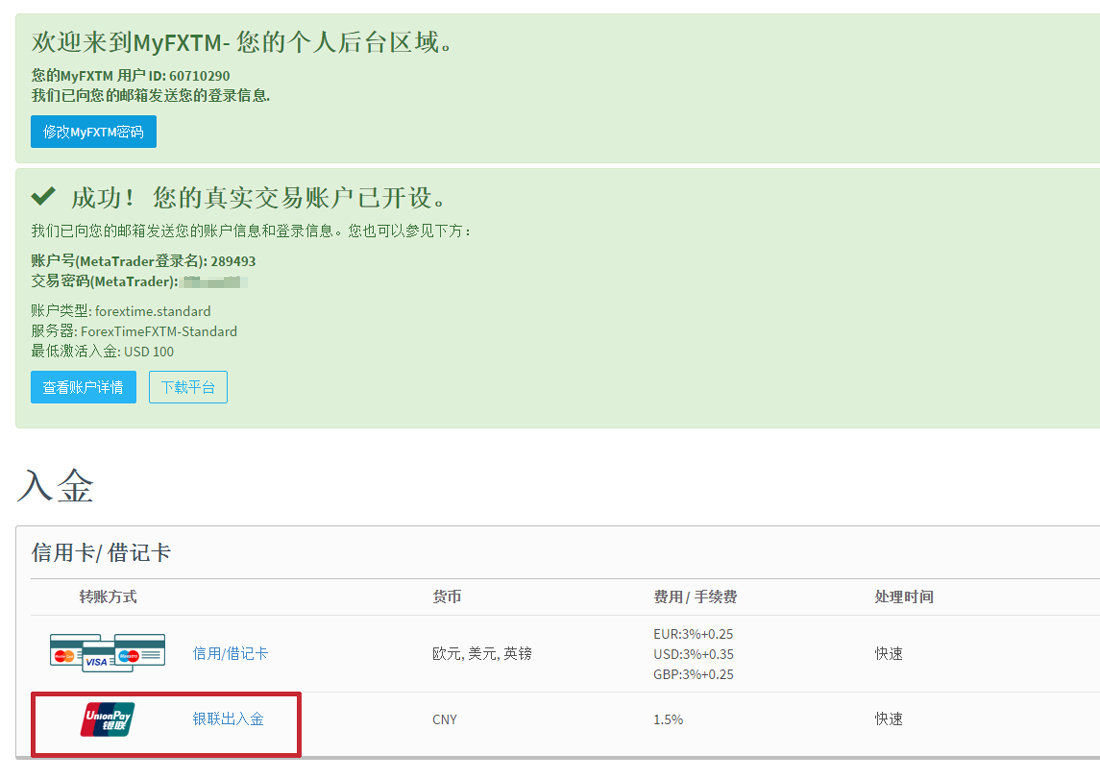
Task: Click the 1.5% fee cell
Action: pos(668,719)
